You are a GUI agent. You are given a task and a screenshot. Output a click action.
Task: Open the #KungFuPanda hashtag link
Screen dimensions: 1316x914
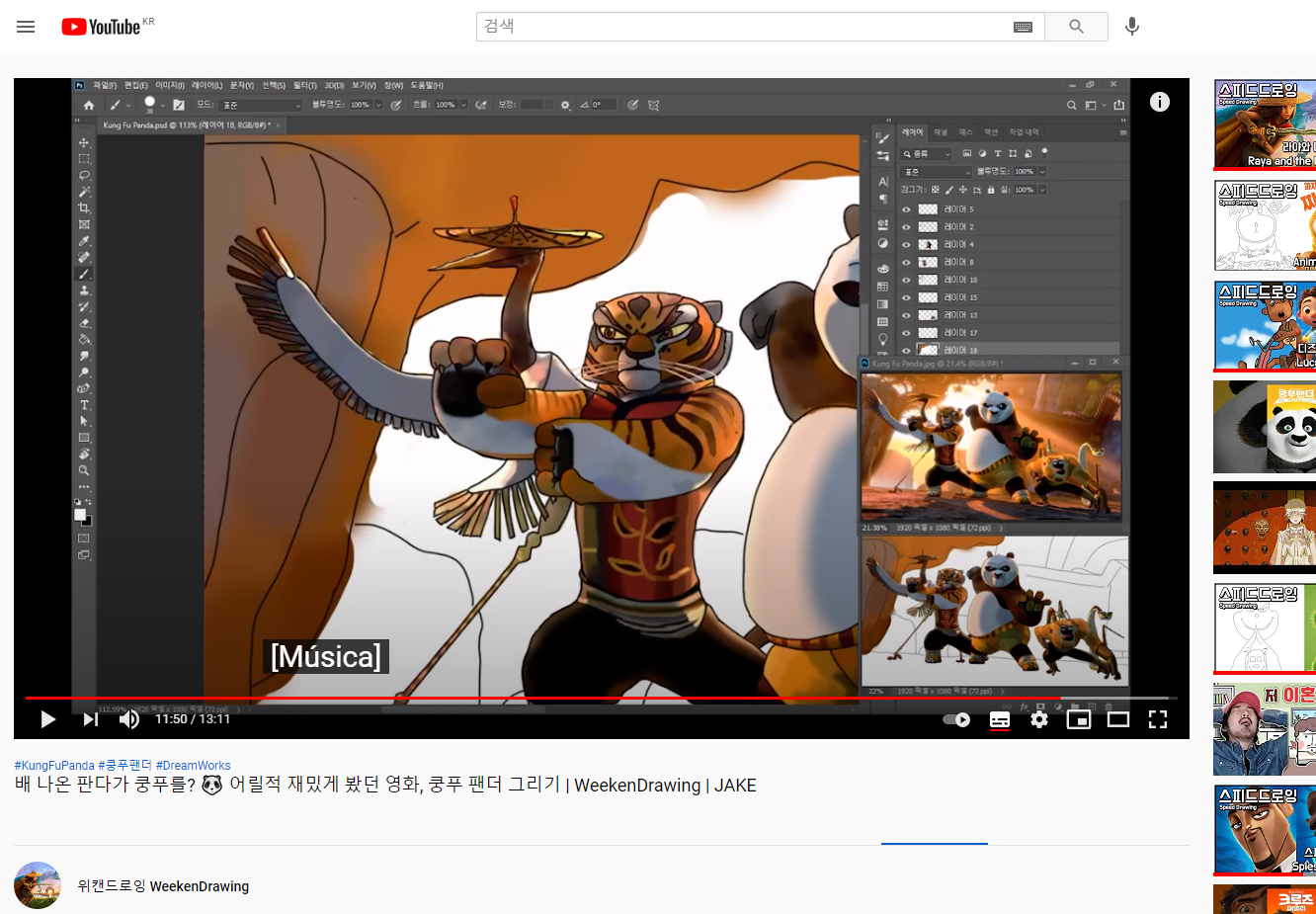54,766
